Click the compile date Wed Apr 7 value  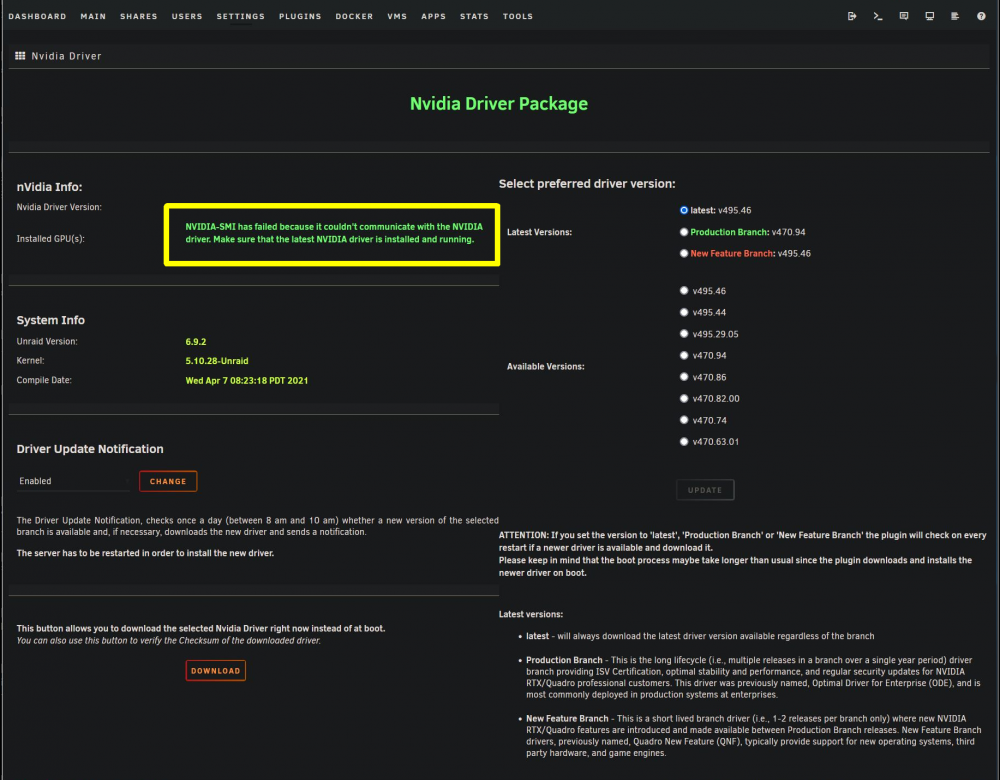pyautogui.click(x=247, y=381)
